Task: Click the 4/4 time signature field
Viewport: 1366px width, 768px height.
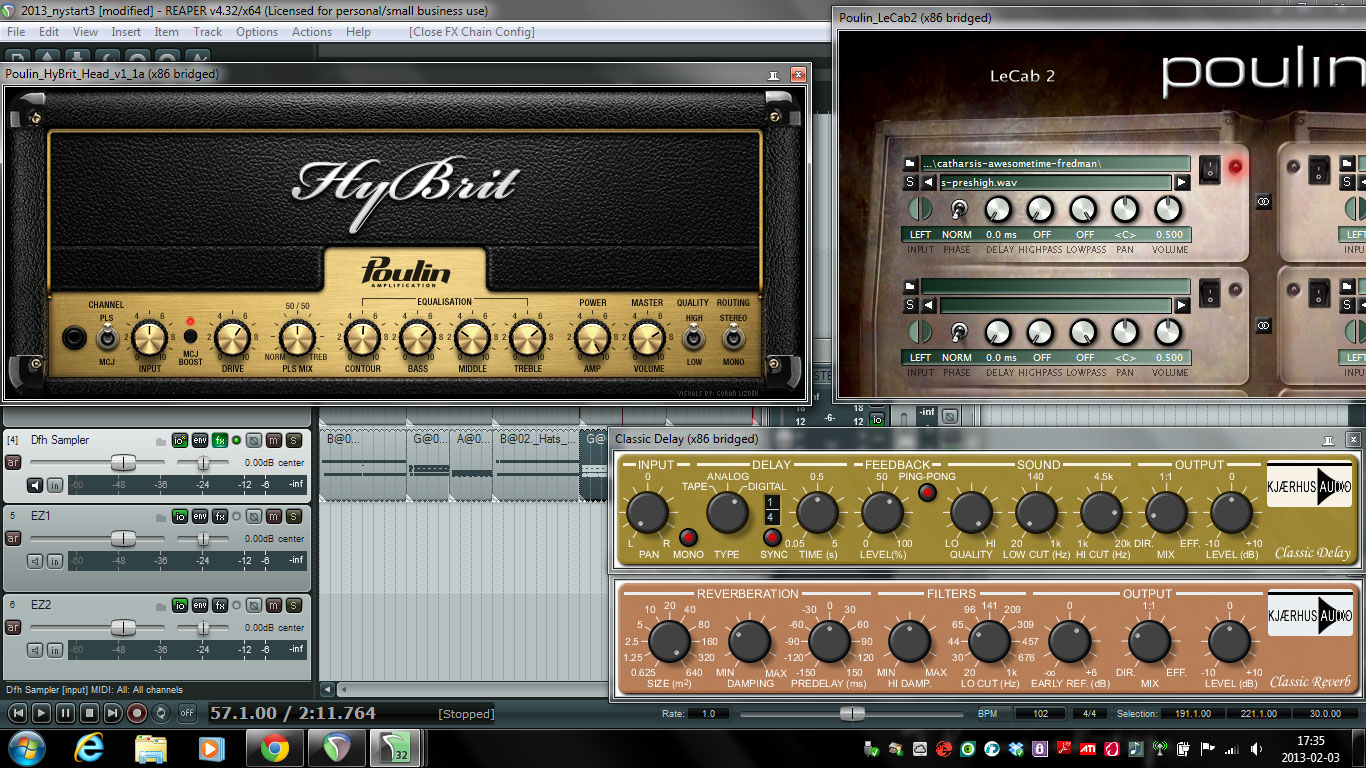Action: click(x=1089, y=714)
